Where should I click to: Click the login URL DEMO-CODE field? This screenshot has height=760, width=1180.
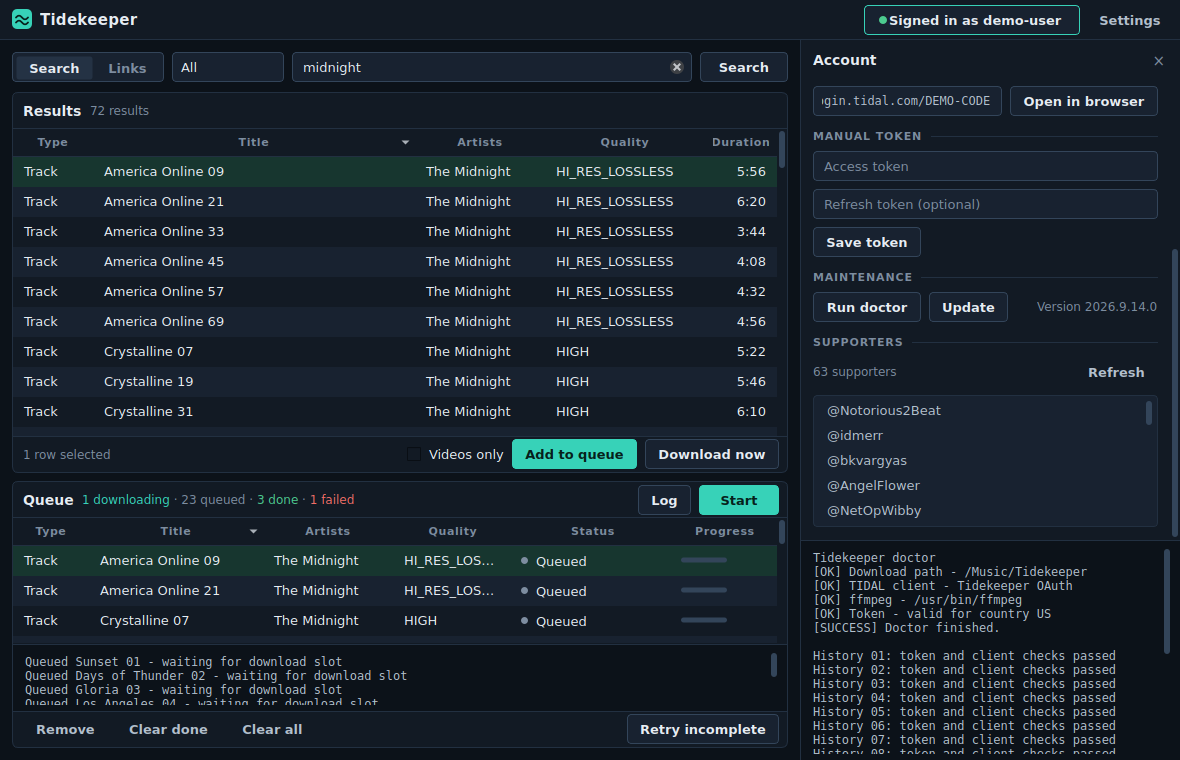click(x=907, y=101)
